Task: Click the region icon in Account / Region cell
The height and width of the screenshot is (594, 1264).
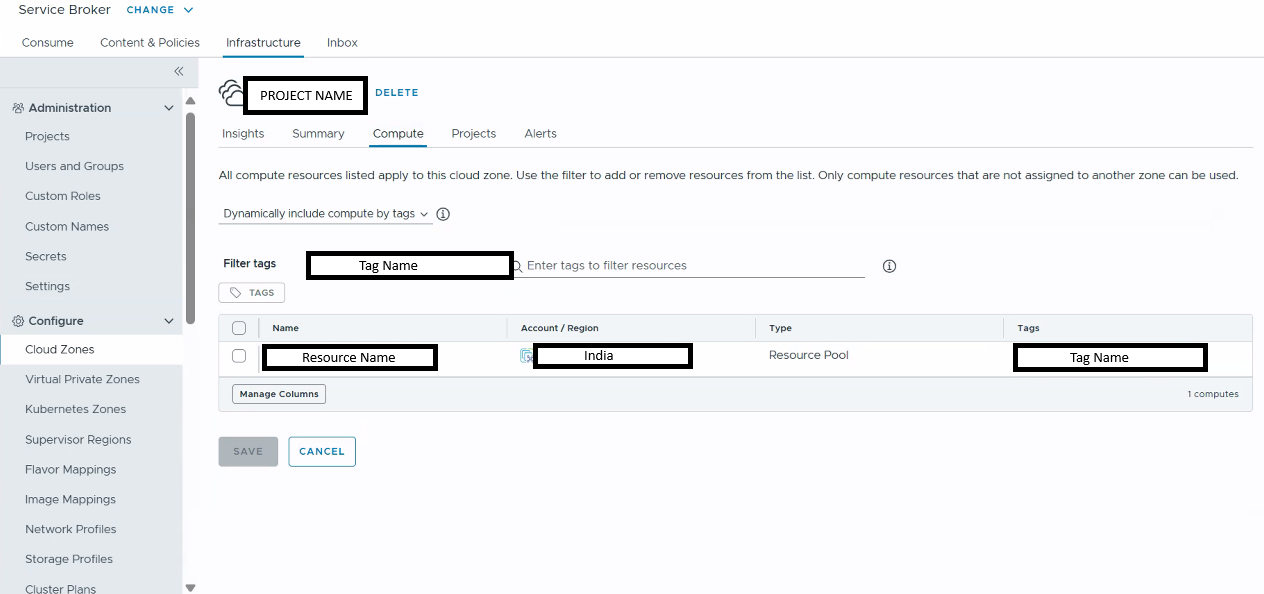Action: 526,356
